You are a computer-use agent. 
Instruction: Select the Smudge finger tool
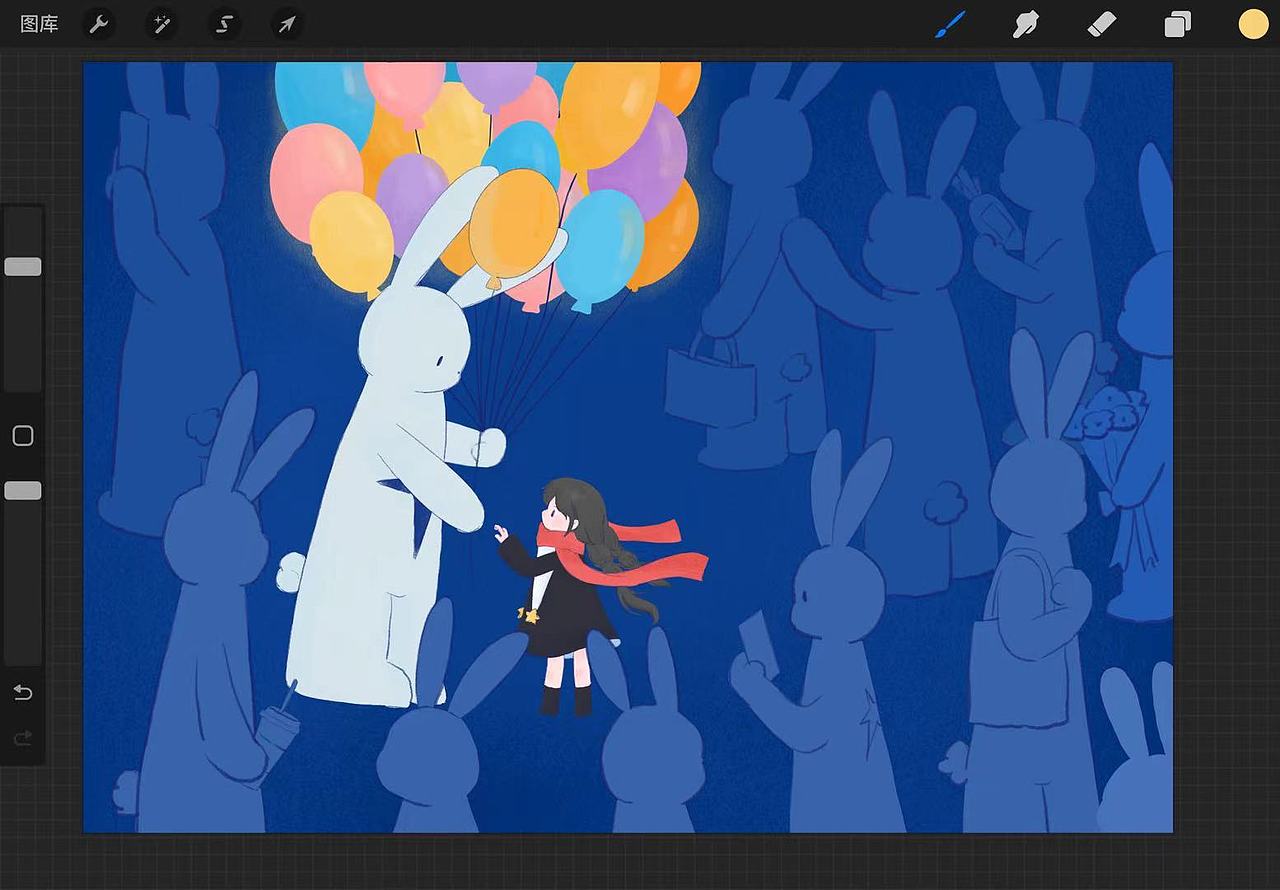pos(1026,24)
